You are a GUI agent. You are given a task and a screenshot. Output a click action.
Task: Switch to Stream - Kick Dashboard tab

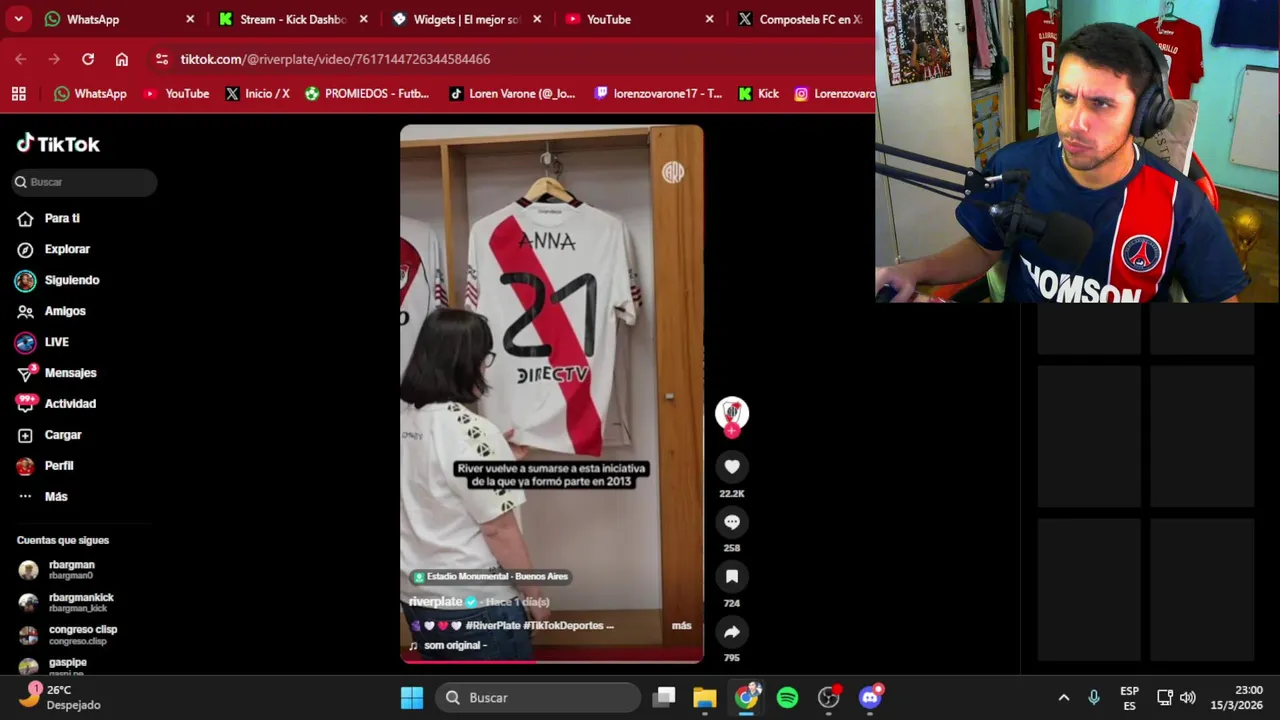292,19
